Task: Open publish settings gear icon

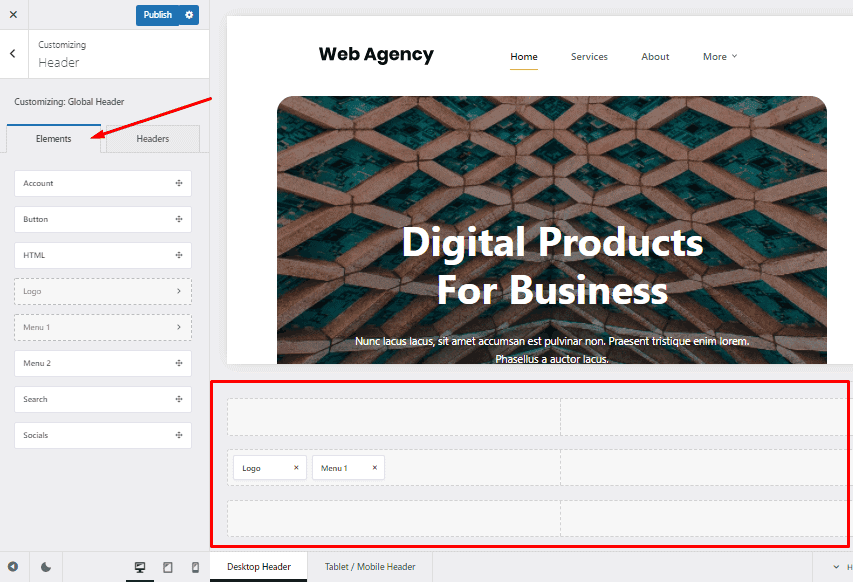Action: pos(189,15)
